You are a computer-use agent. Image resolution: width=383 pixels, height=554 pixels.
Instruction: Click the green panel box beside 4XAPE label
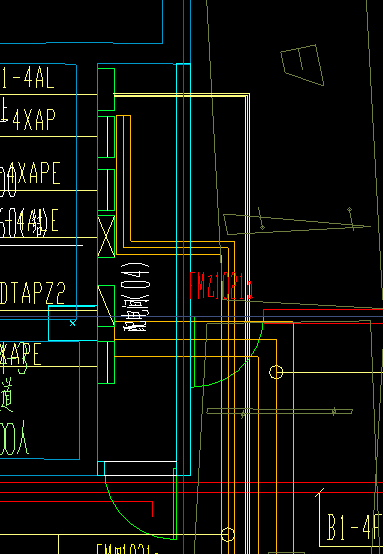pos(106,190)
